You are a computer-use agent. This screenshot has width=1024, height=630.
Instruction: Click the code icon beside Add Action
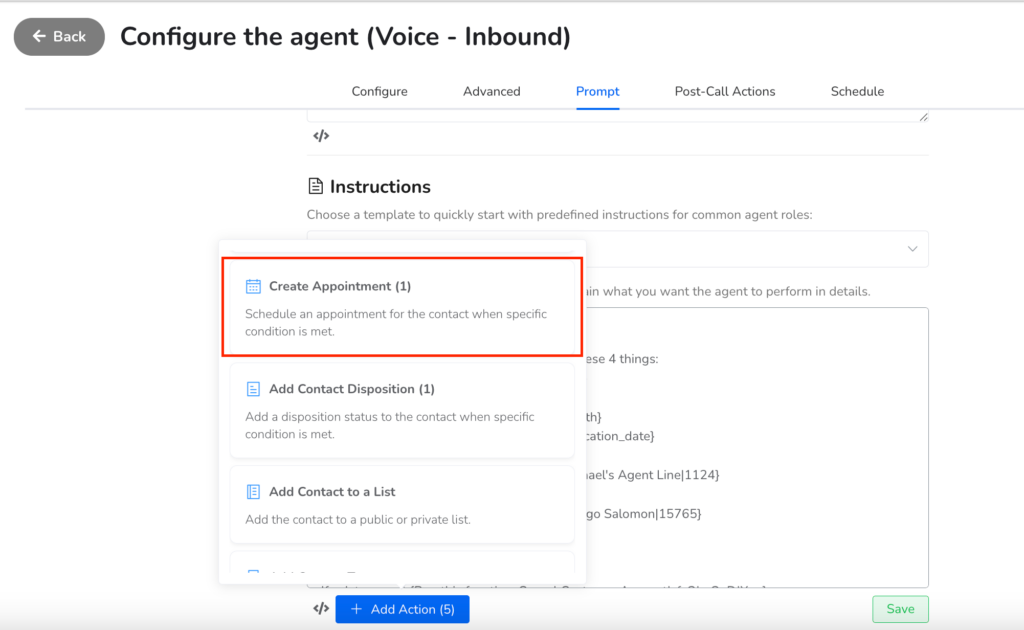pyautogui.click(x=321, y=608)
